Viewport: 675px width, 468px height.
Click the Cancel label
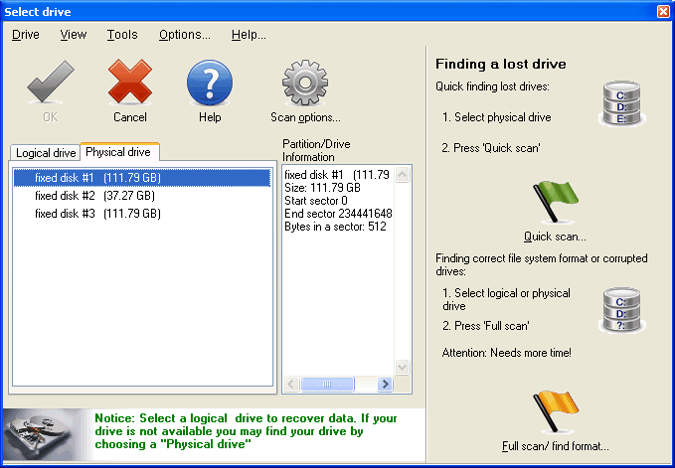point(130,117)
